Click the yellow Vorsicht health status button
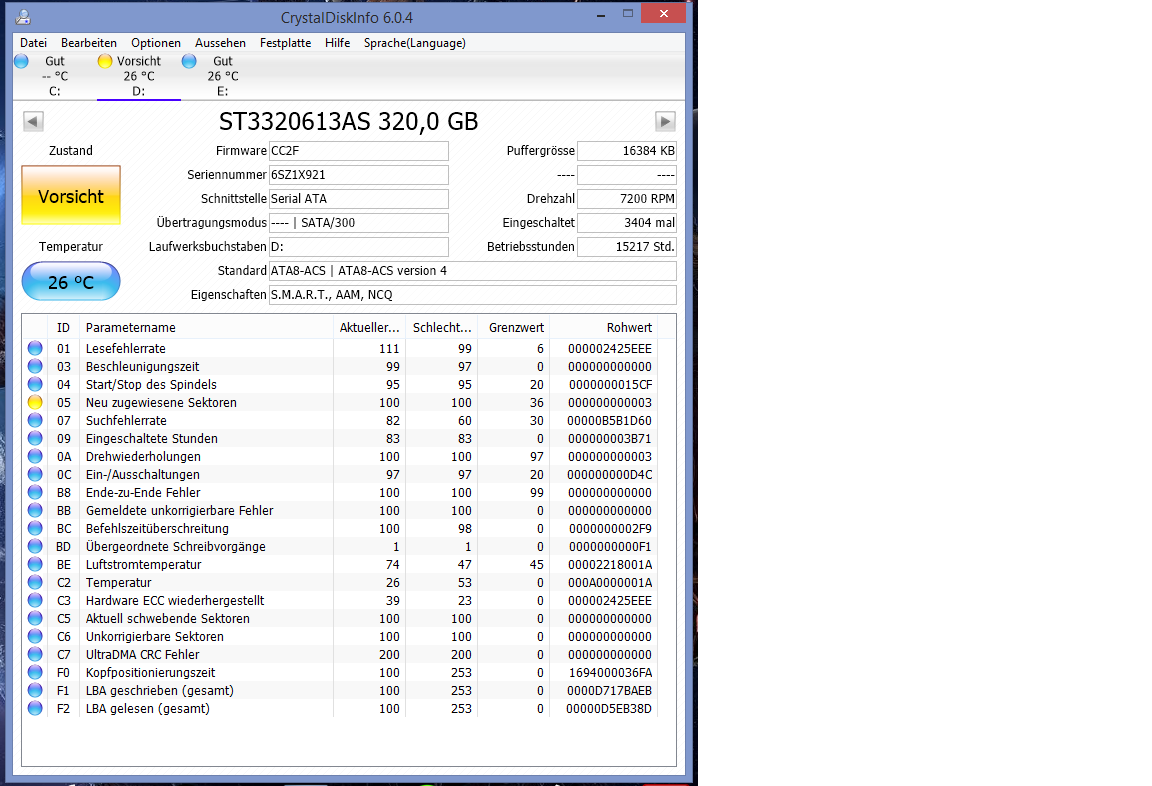1152x786 pixels. coord(71,195)
